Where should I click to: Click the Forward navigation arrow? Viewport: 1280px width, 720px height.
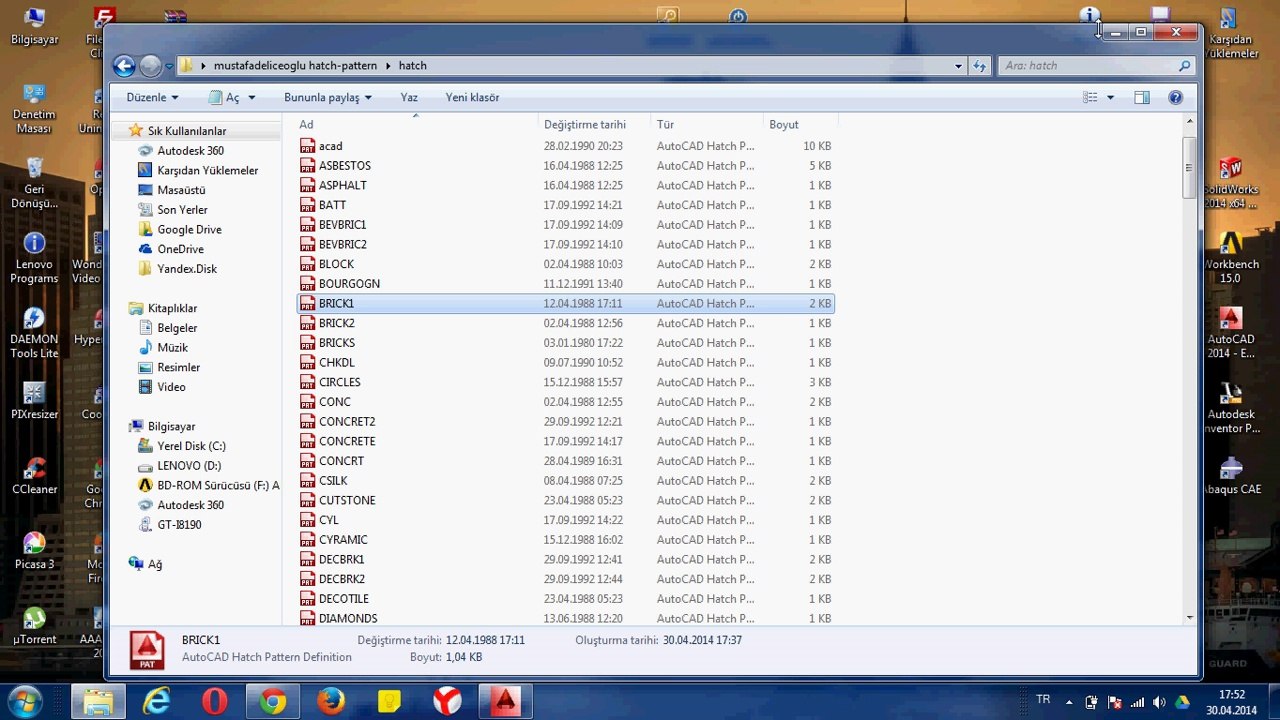pyautogui.click(x=150, y=66)
